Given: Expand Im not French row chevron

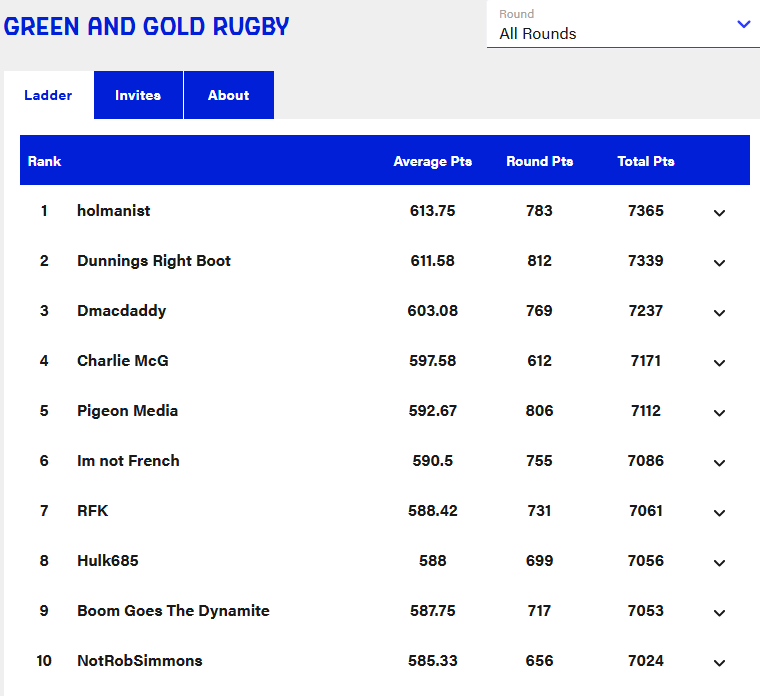Looking at the screenshot, I should (719, 463).
